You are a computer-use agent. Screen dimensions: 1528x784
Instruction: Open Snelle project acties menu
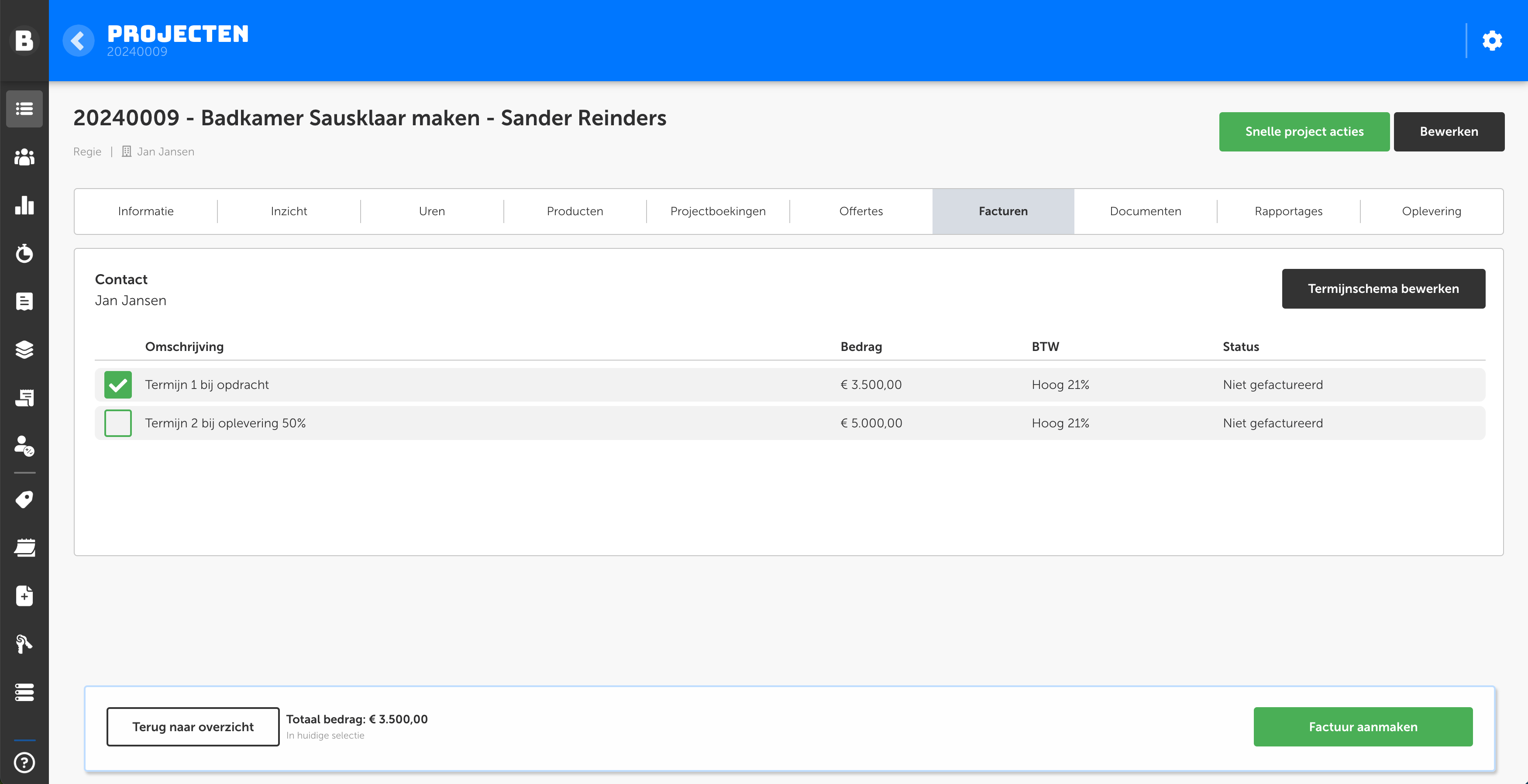pyautogui.click(x=1304, y=132)
